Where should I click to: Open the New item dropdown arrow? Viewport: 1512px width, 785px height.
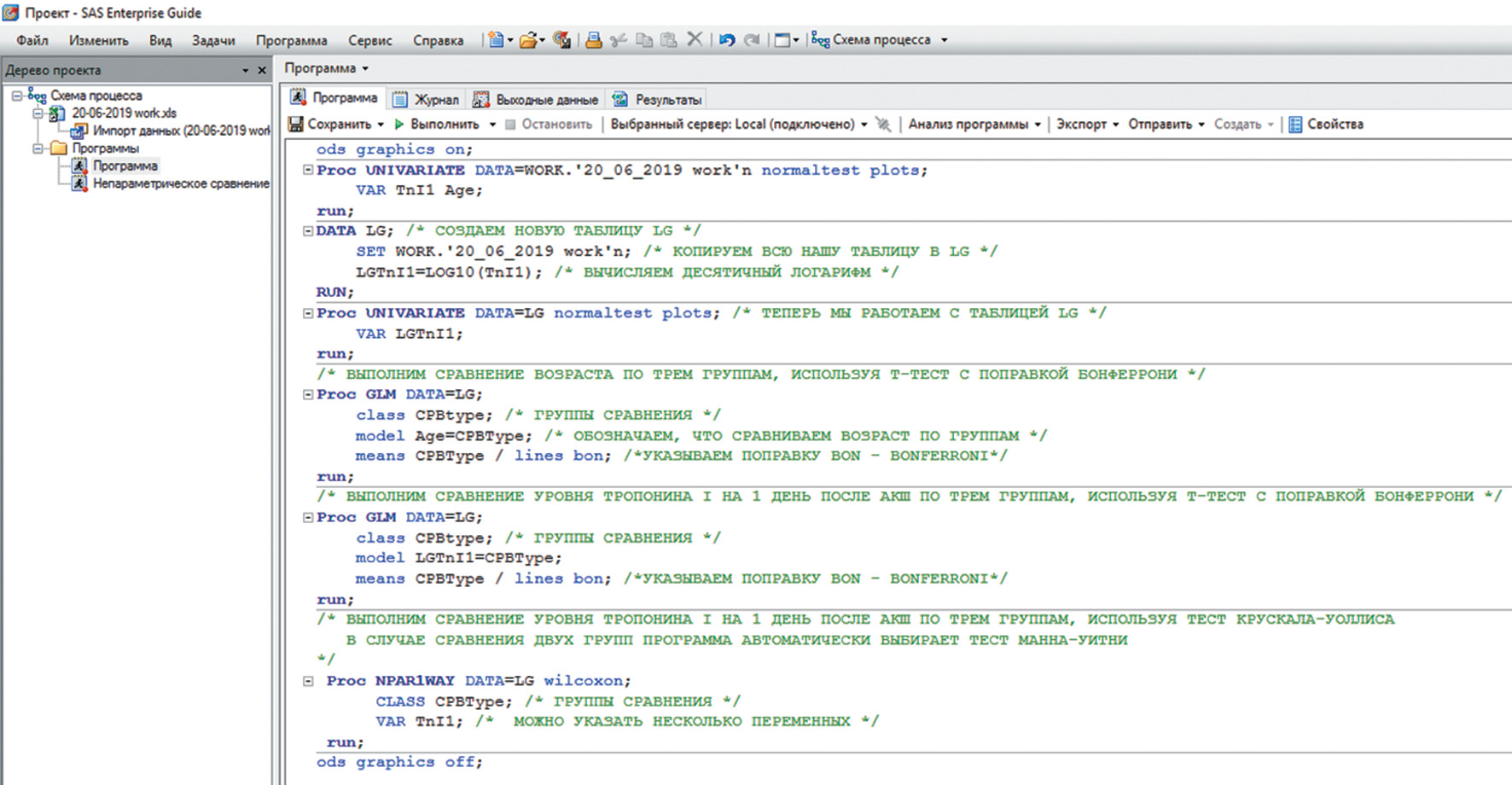click(510, 40)
